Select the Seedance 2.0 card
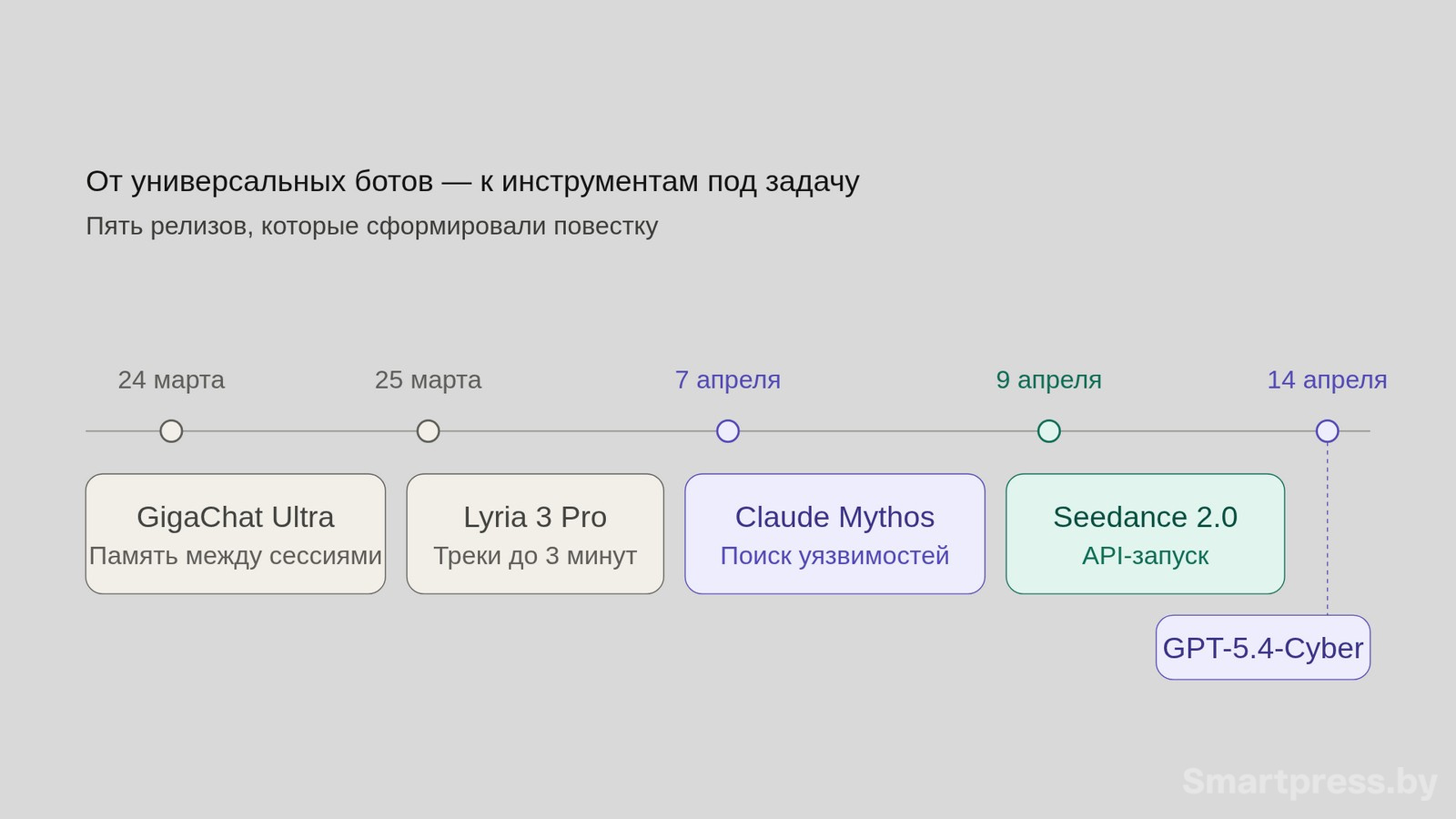Screen dimensions: 1456x819 1145,533
